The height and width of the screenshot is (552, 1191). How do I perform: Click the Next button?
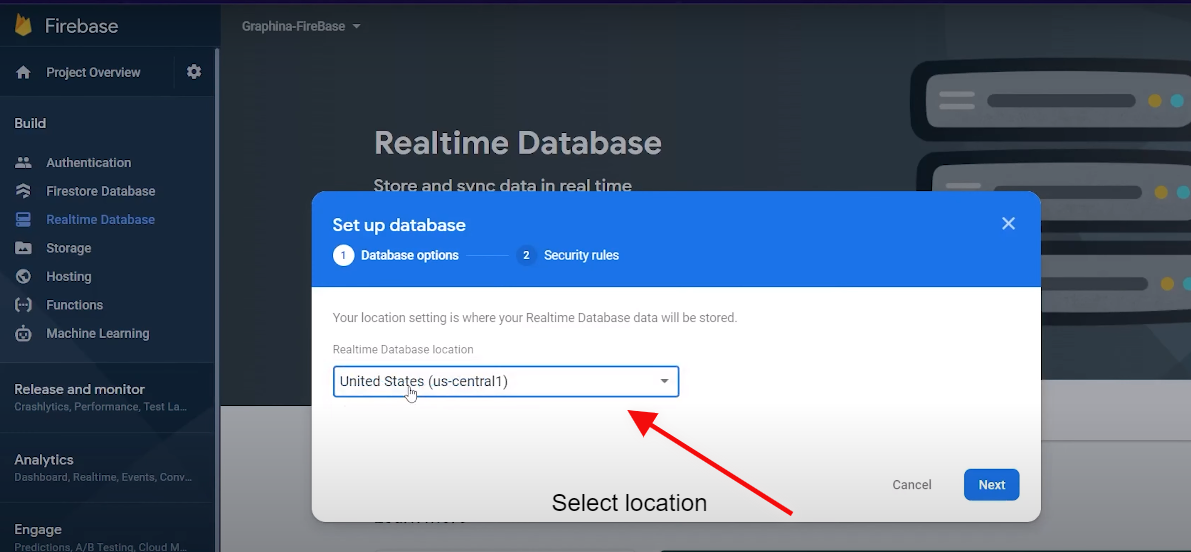point(991,484)
